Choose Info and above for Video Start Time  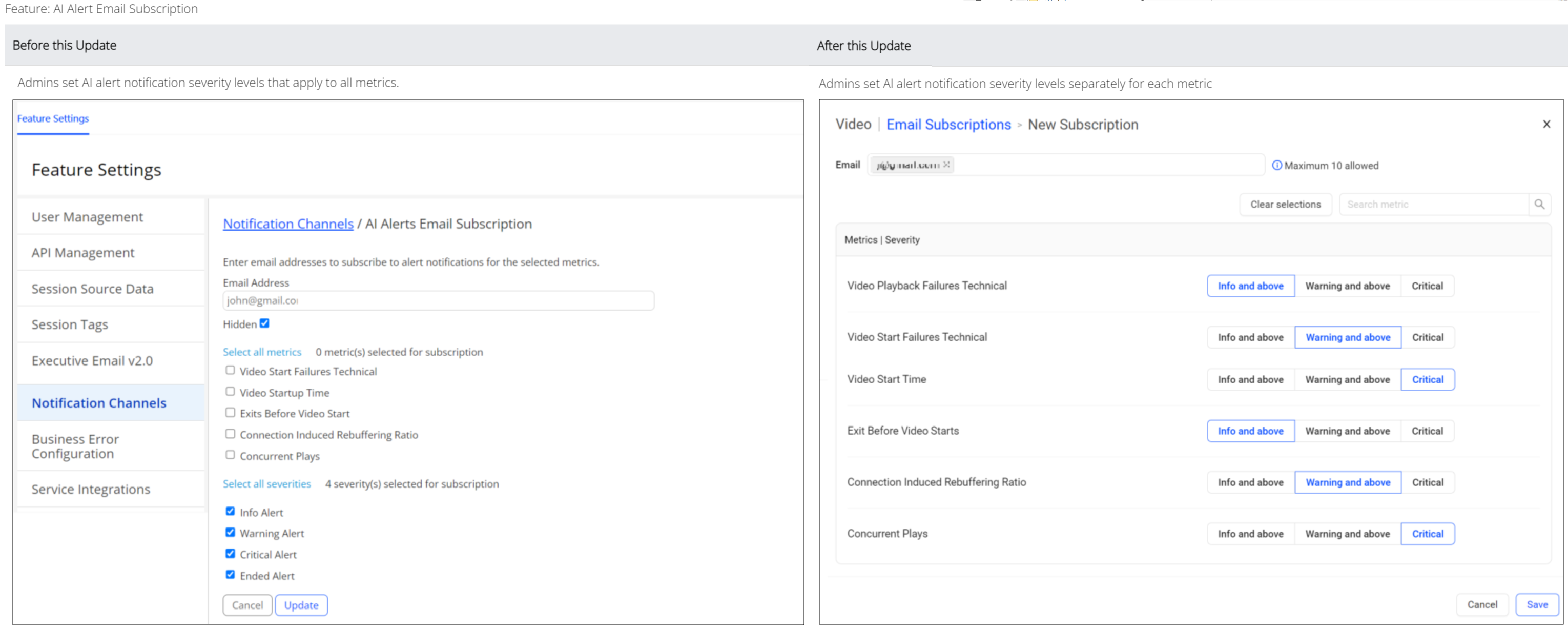tap(1251, 380)
